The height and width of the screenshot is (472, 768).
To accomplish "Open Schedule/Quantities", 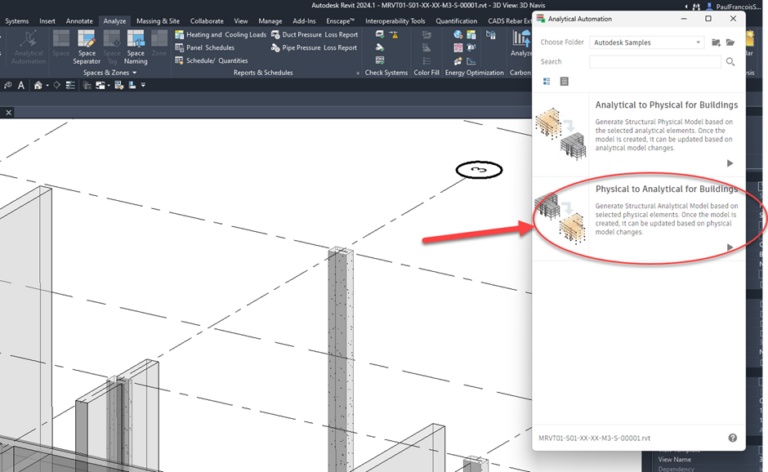I will pos(212,61).
